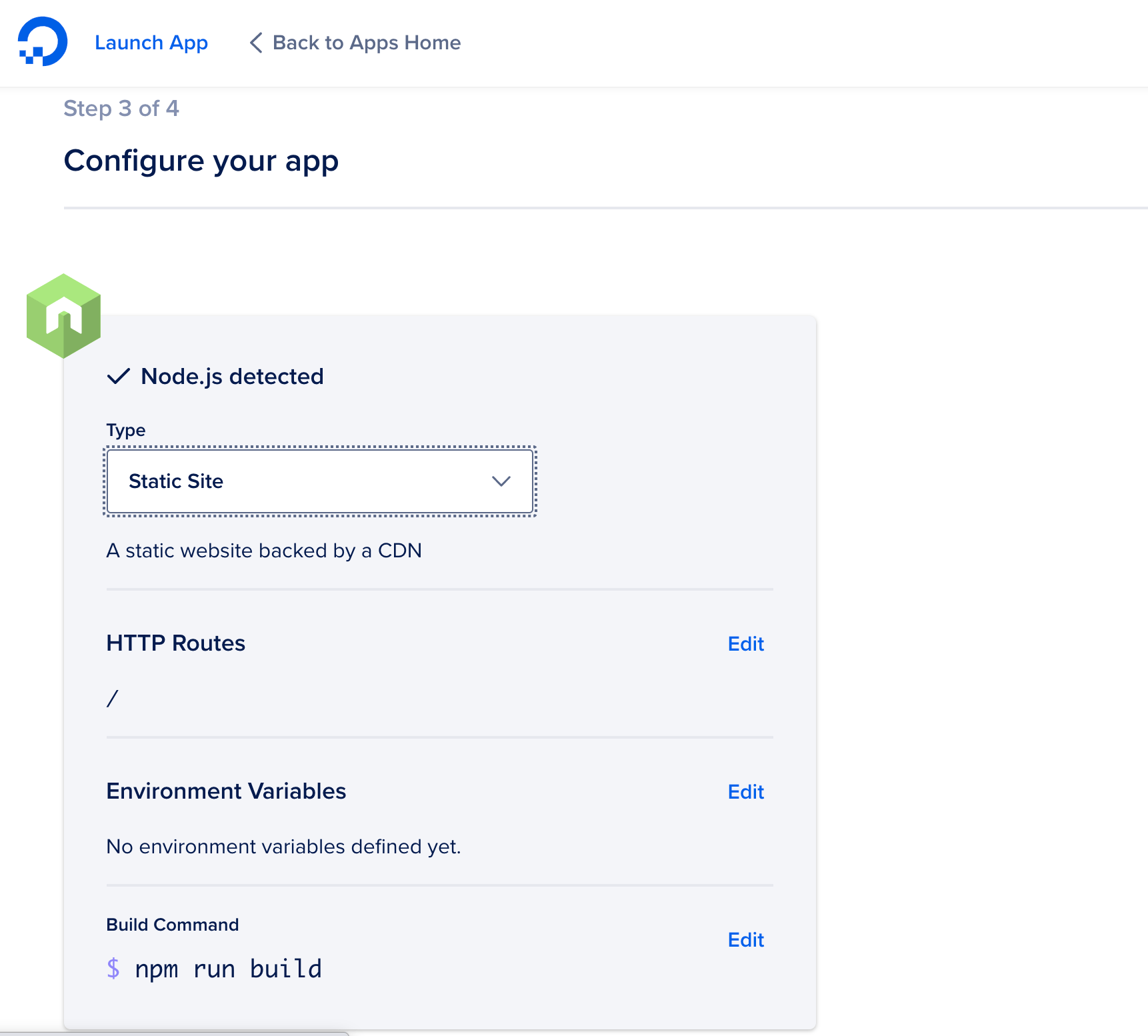
Task: Click the root route slash under HTTP Routes
Action: coord(112,697)
